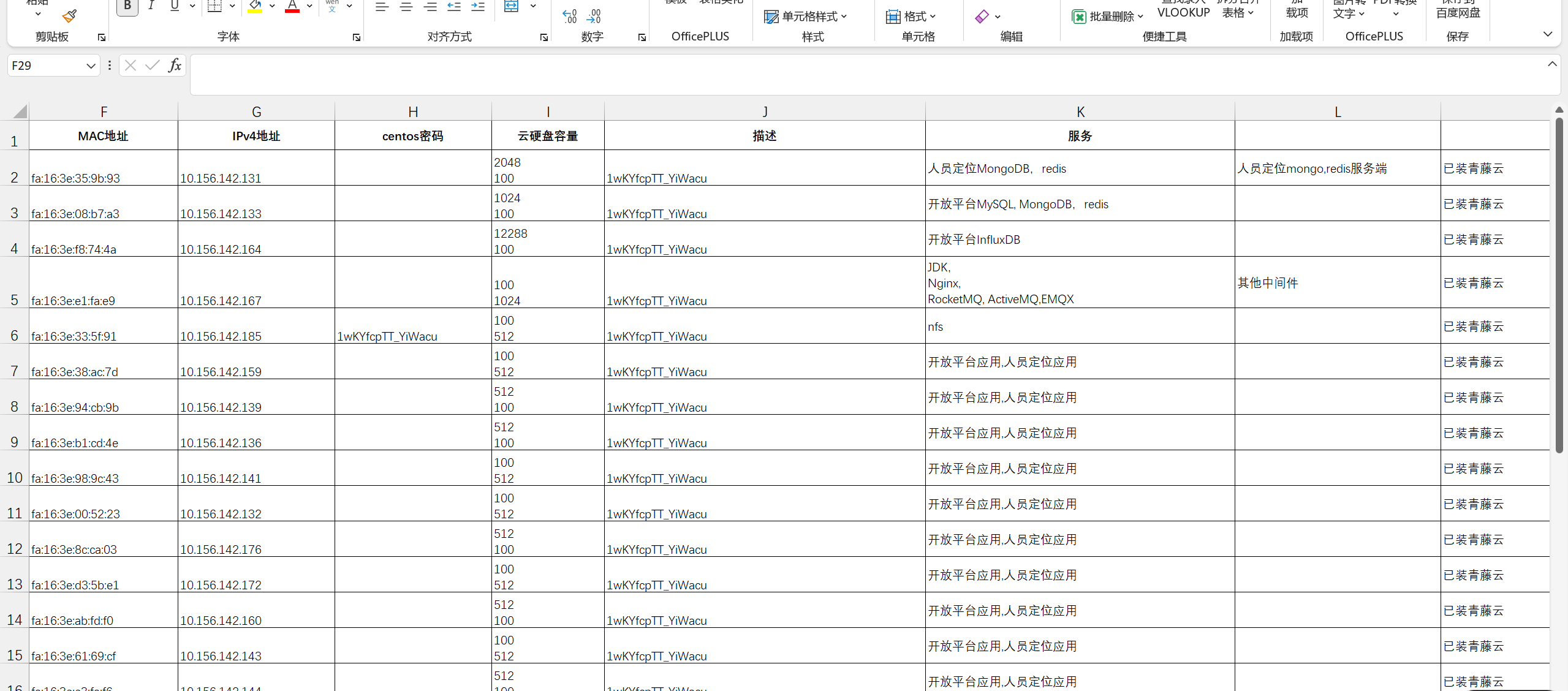Insert a function with the fx button
This screenshot has height=691, width=1568.
pos(175,65)
